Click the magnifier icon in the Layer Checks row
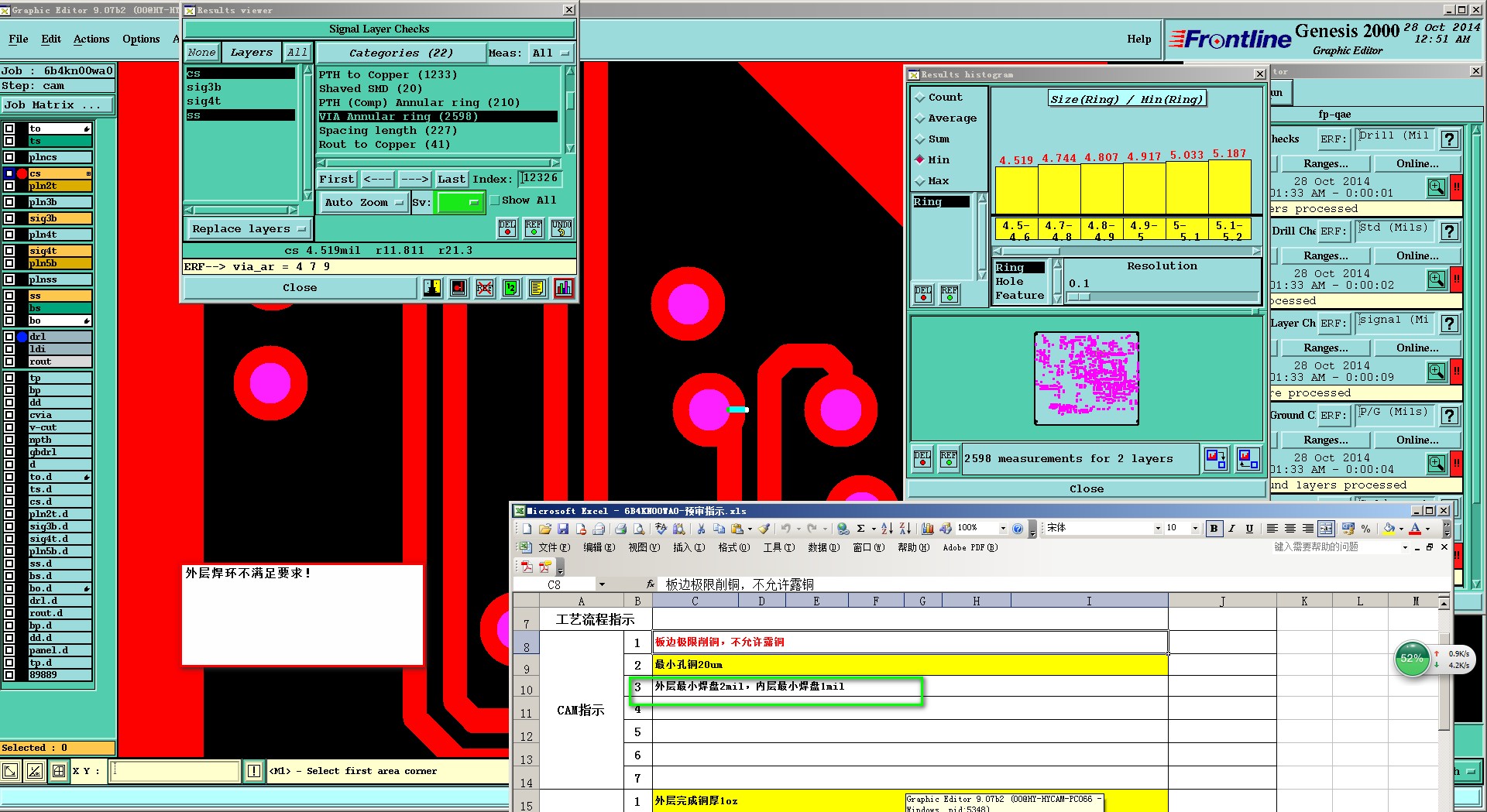 click(1437, 371)
